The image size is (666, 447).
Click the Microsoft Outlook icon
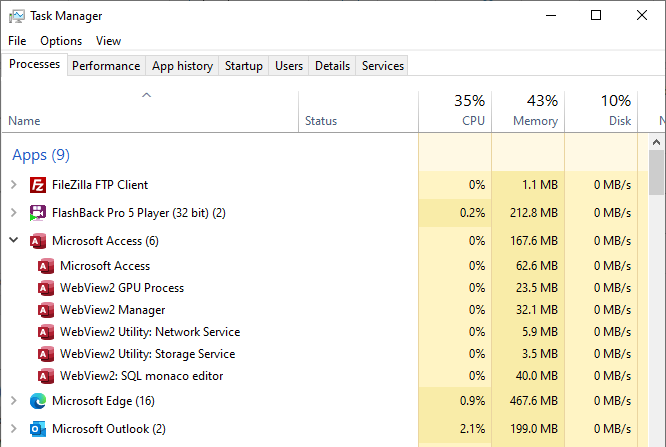38,429
